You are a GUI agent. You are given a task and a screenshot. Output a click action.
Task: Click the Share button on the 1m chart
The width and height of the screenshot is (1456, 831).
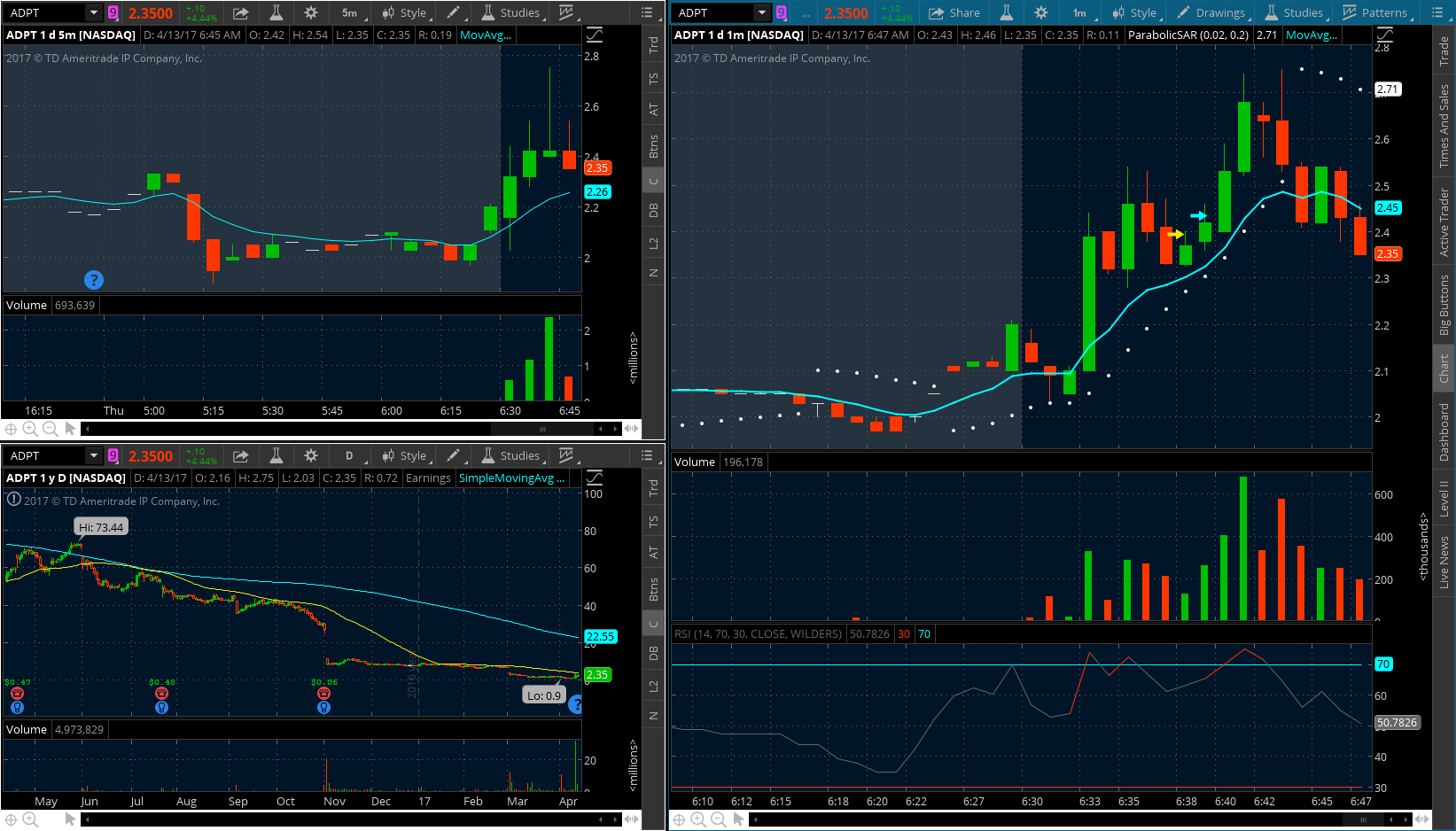click(954, 12)
